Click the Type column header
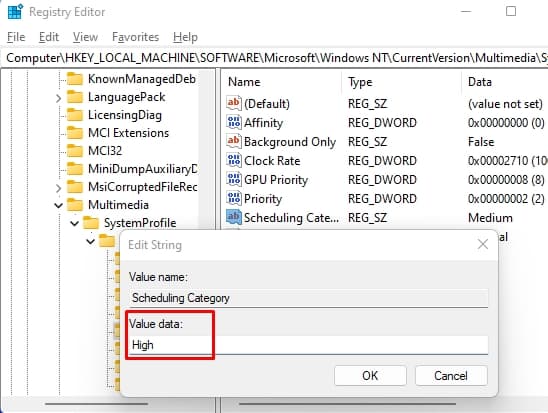Viewport: 548px width, 413px height. (x=360, y=82)
